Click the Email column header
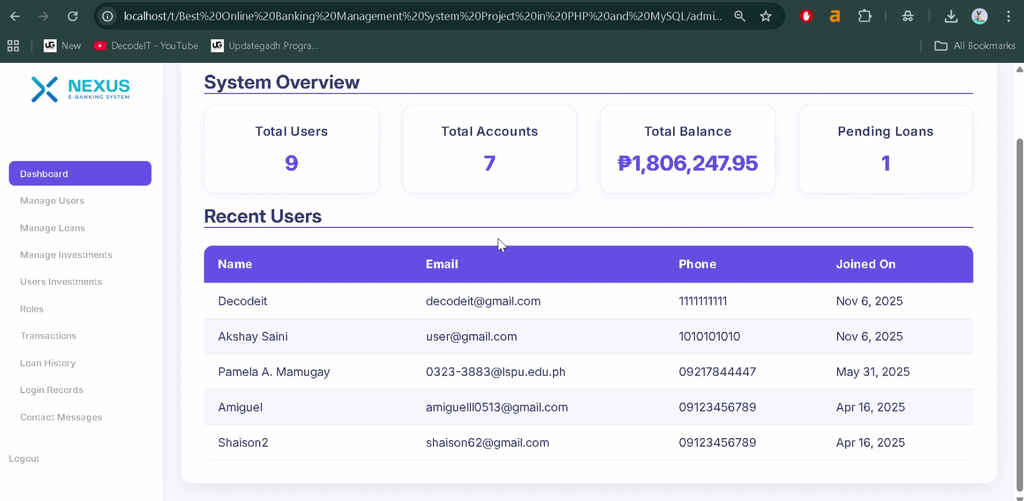This screenshot has height=501, width=1024. (442, 265)
